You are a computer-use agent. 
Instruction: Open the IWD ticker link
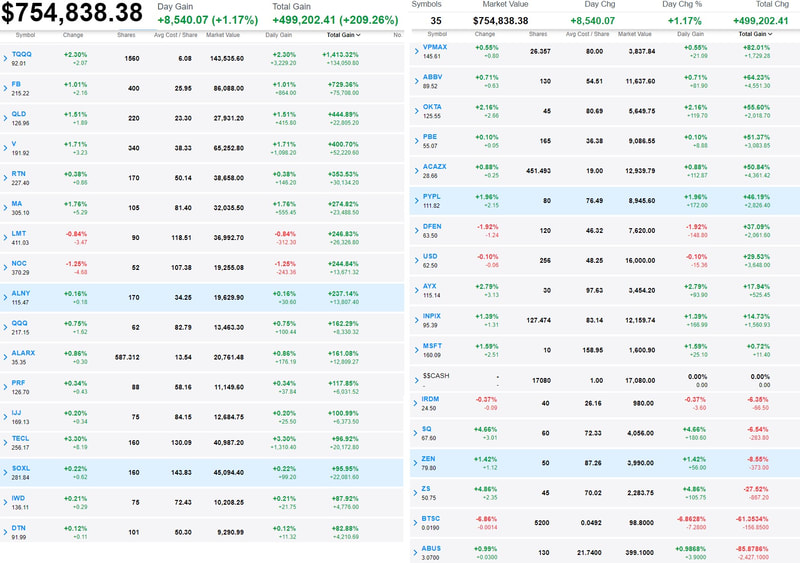(x=18, y=498)
